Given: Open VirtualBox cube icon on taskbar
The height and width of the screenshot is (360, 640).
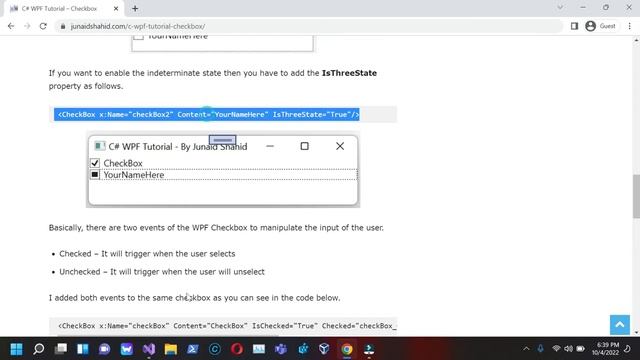Looking at the screenshot, I should [324, 349].
